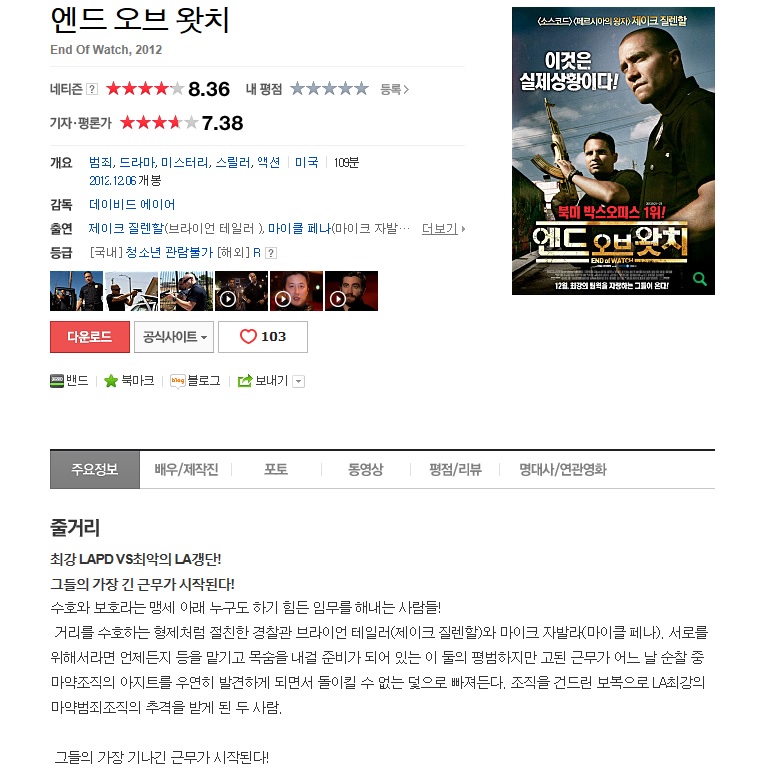This screenshot has height=779, width=764.
Task: Open the first still image thumbnail
Action: point(76,291)
